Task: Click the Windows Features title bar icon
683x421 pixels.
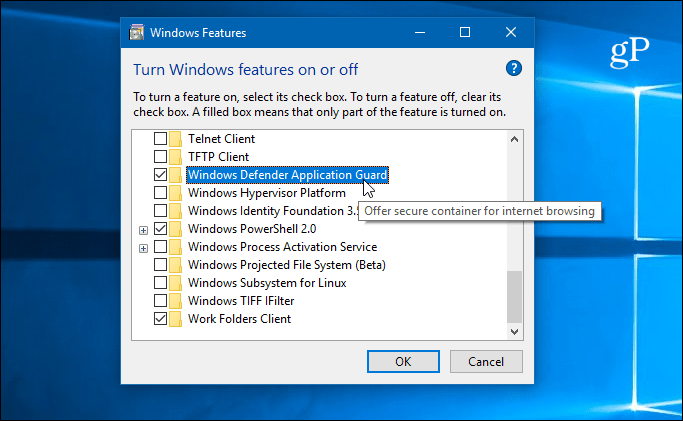Action: pos(136,33)
